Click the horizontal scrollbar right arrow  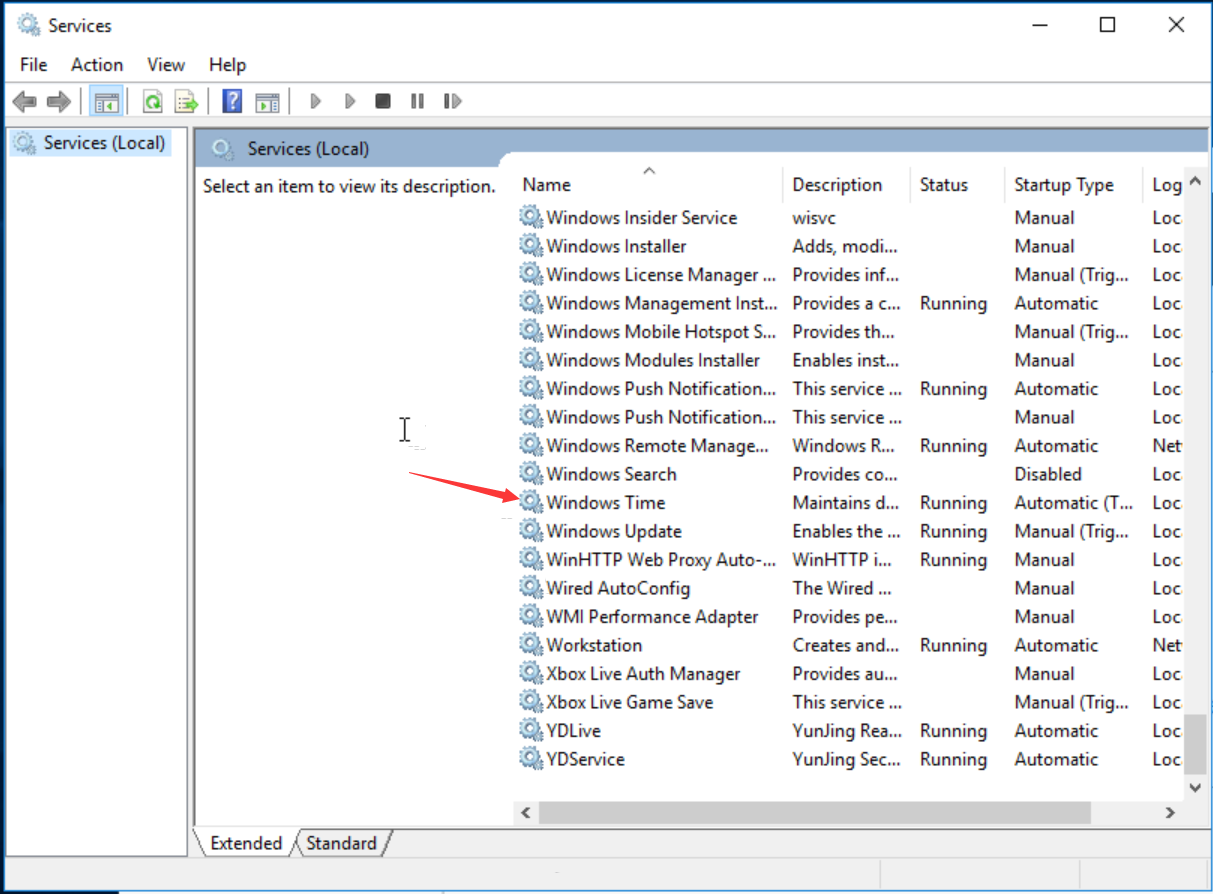(1170, 813)
